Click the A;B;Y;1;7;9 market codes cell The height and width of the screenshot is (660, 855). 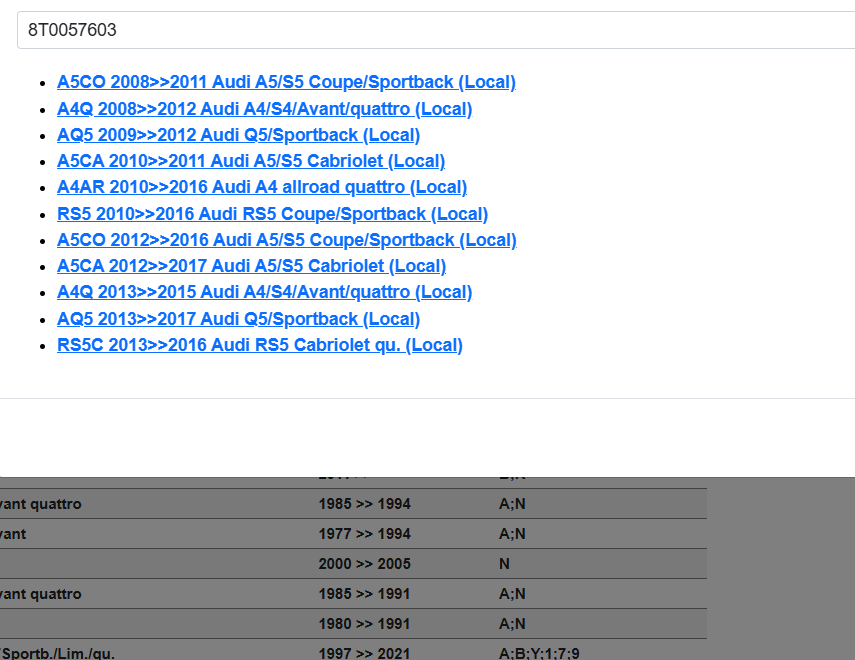[x=538, y=653]
